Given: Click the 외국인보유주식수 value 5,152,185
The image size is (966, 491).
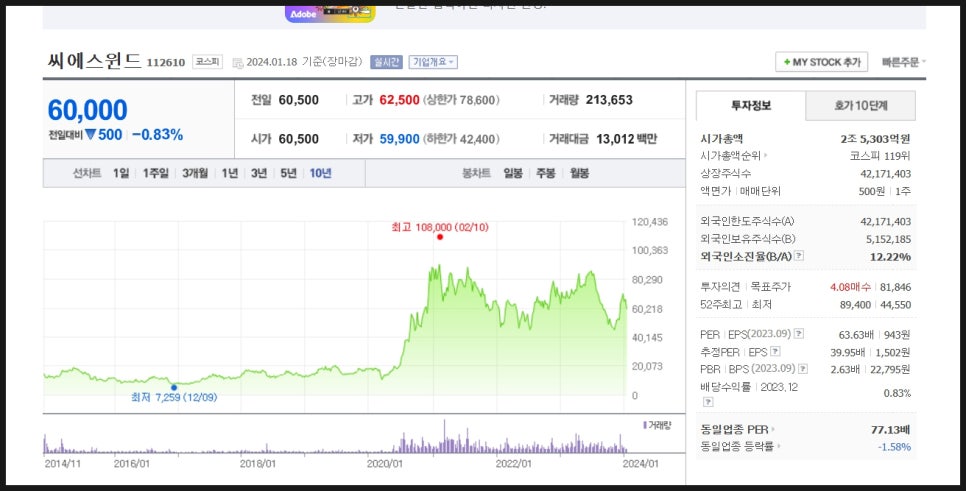Looking at the screenshot, I should (x=888, y=239).
